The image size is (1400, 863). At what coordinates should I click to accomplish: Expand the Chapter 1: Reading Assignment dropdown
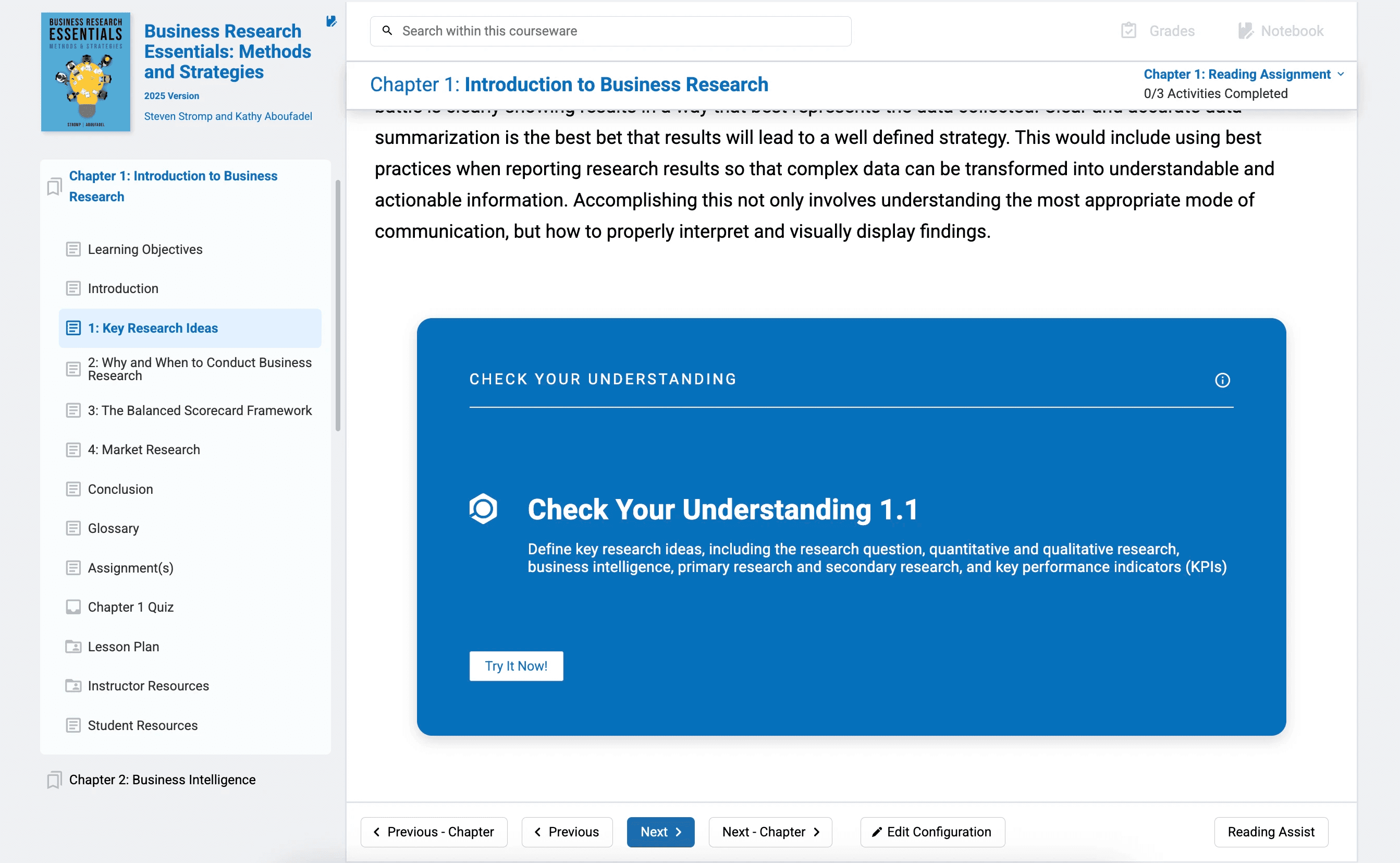click(1244, 74)
